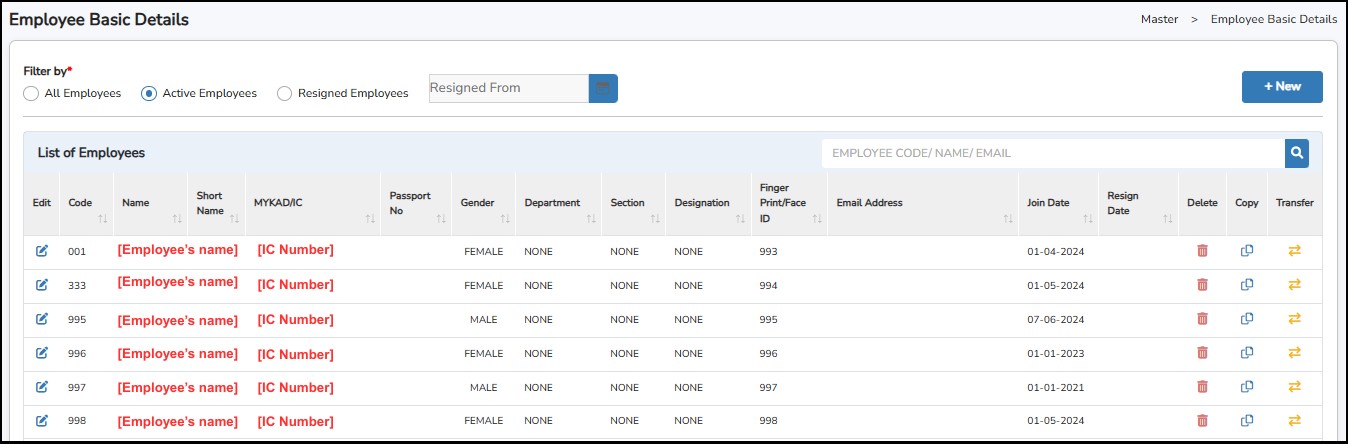The width and height of the screenshot is (1348, 444).
Task: Select the Active Employees filter option
Action: click(149, 93)
